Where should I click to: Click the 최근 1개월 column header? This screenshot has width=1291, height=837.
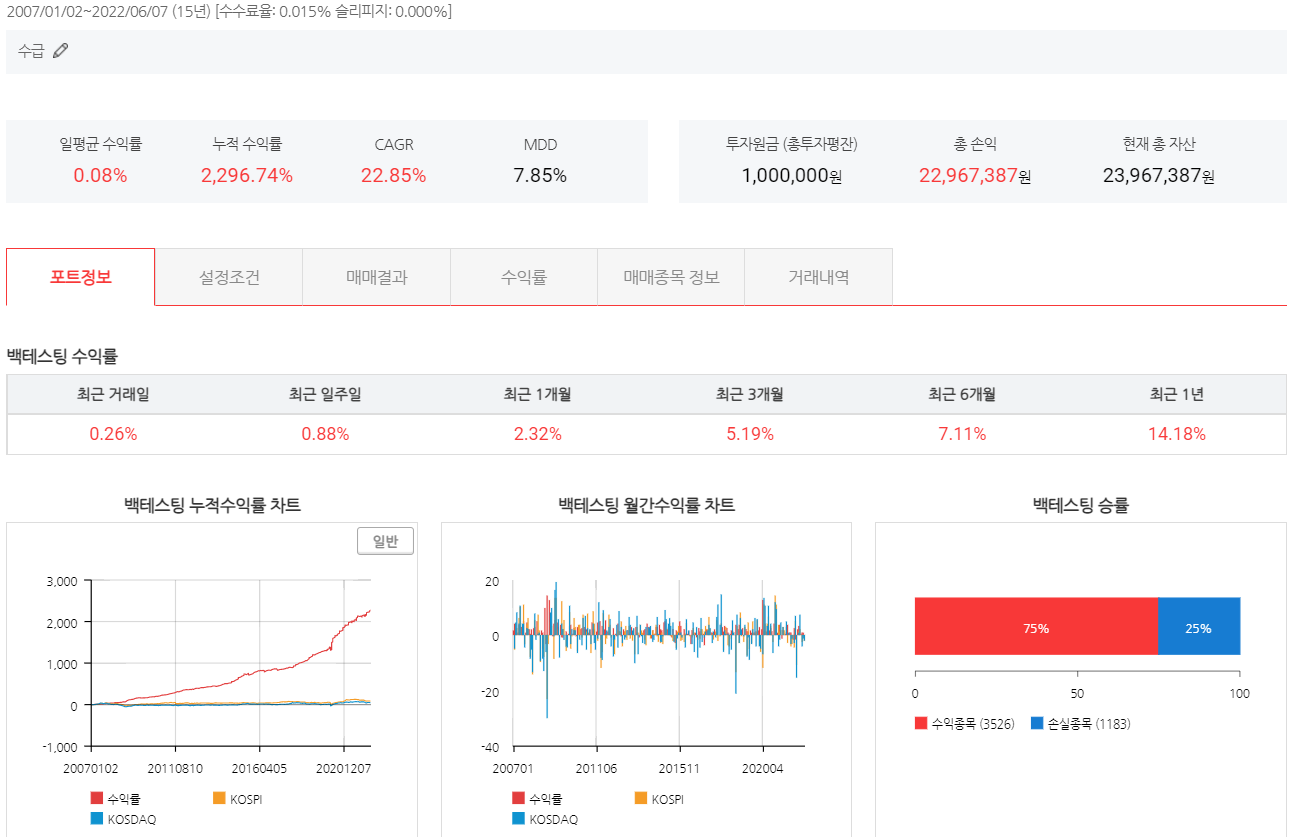click(537, 394)
